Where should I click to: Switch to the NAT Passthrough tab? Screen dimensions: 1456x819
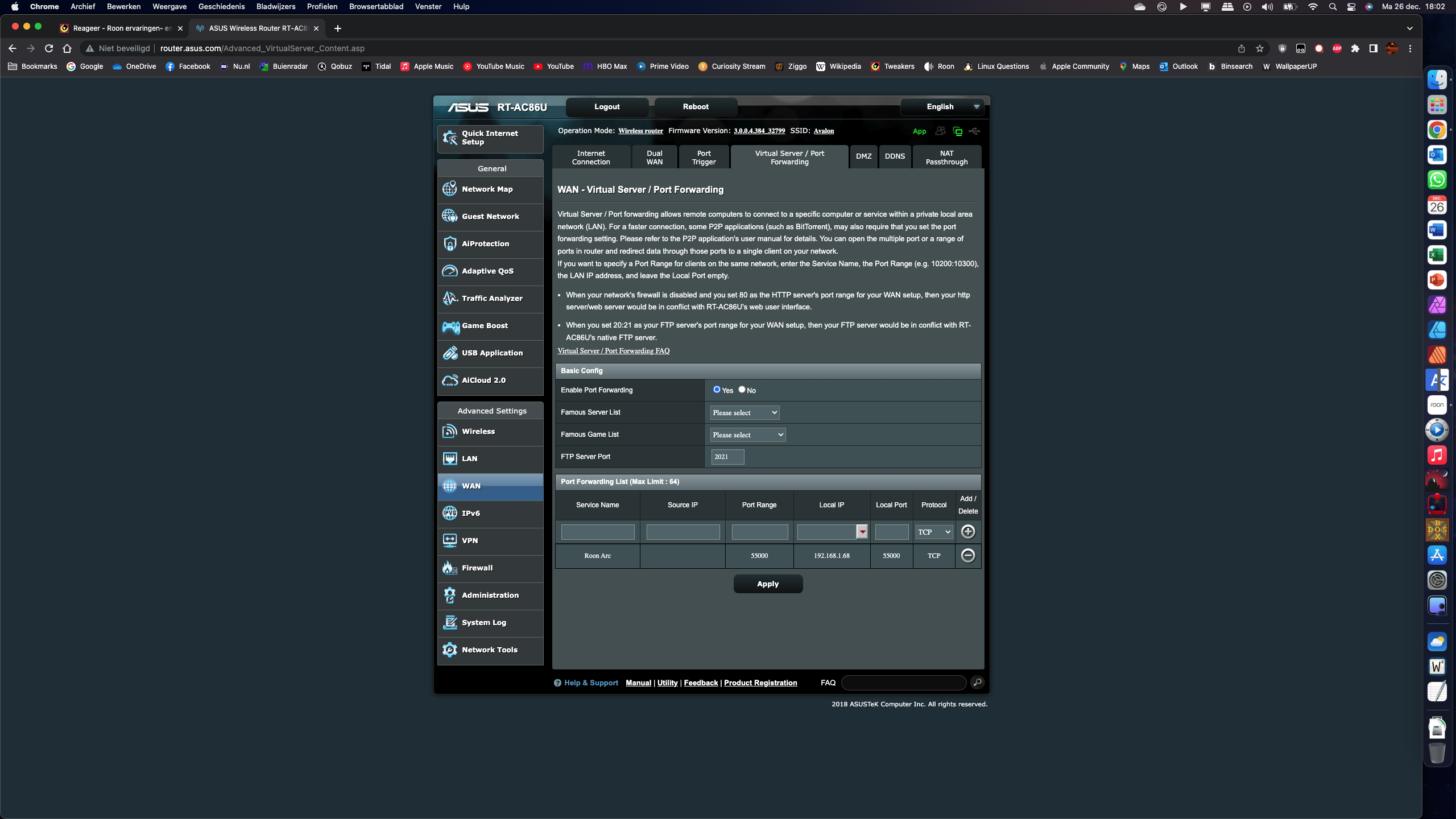(946, 158)
